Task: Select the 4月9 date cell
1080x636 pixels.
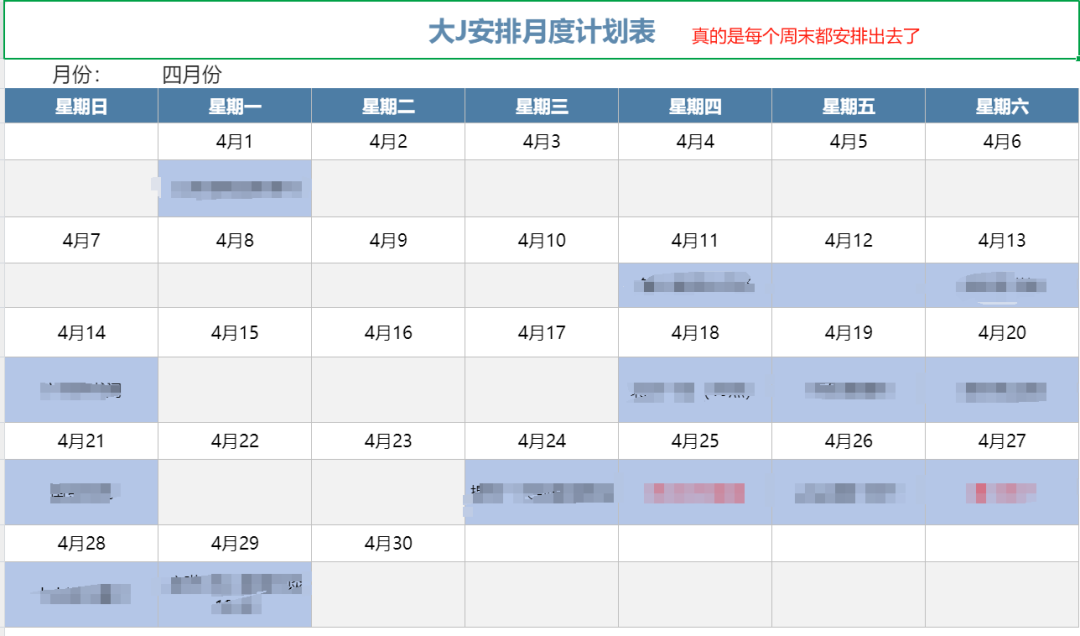Action: coord(388,240)
